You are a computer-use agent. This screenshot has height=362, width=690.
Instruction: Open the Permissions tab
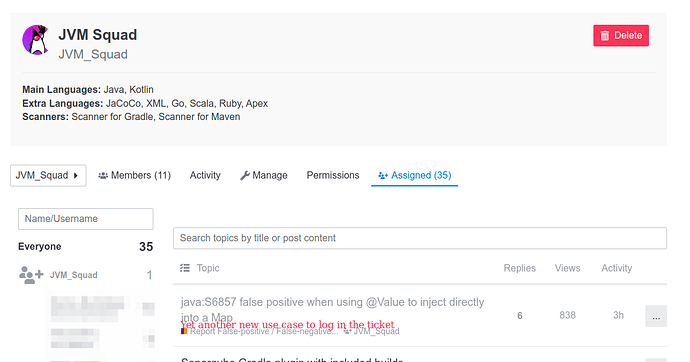tap(333, 176)
